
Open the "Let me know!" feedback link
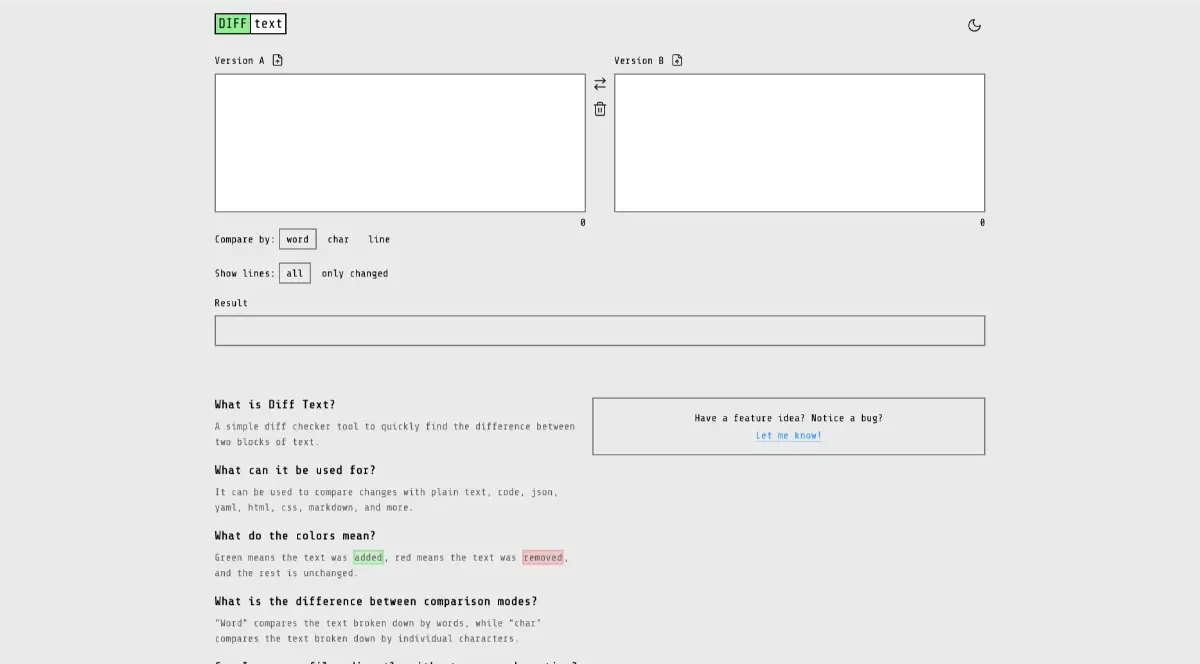(x=788, y=435)
